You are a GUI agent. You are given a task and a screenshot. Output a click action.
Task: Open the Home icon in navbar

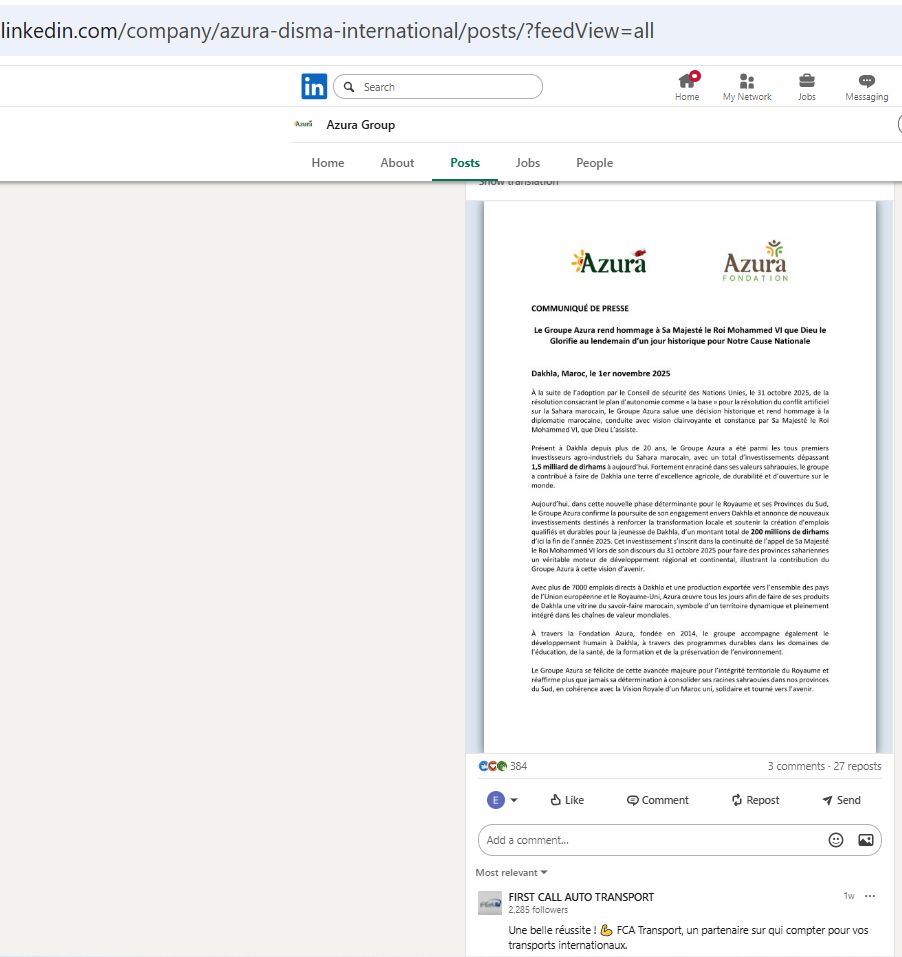click(687, 81)
